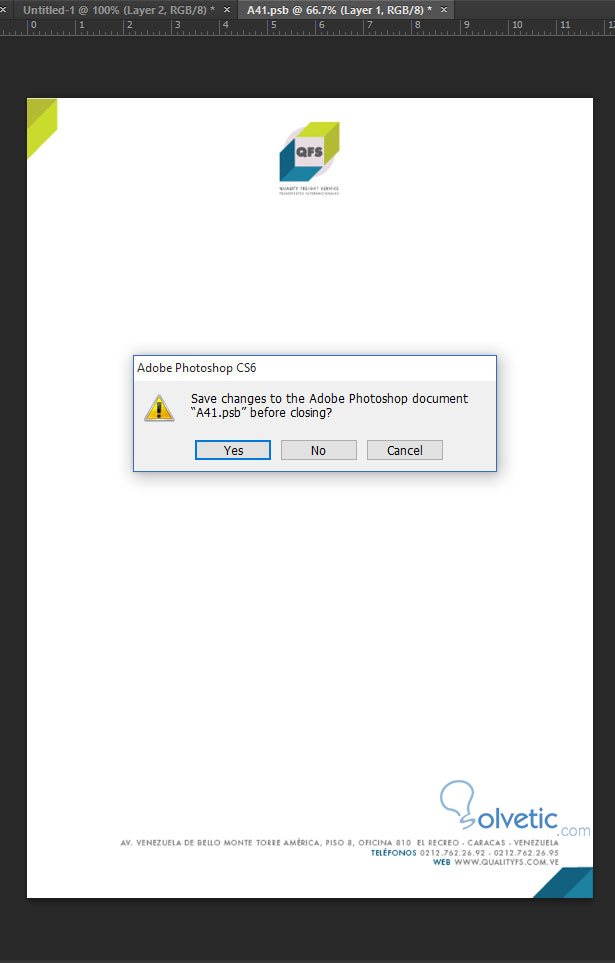The width and height of the screenshot is (615, 963).
Task: Click Yes to save A41.psb changes
Action: (233, 450)
